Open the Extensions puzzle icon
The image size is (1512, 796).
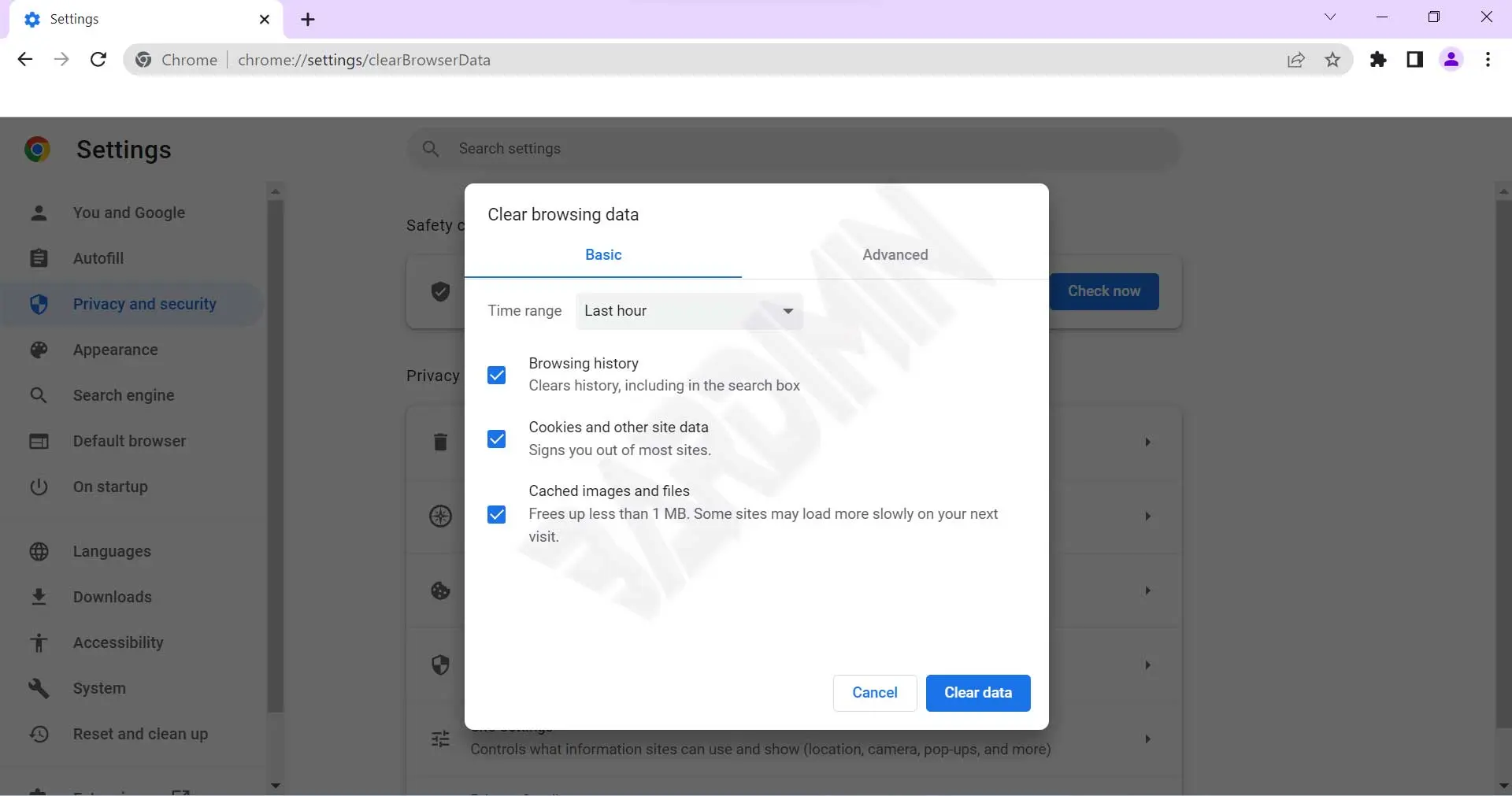coord(1378,60)
